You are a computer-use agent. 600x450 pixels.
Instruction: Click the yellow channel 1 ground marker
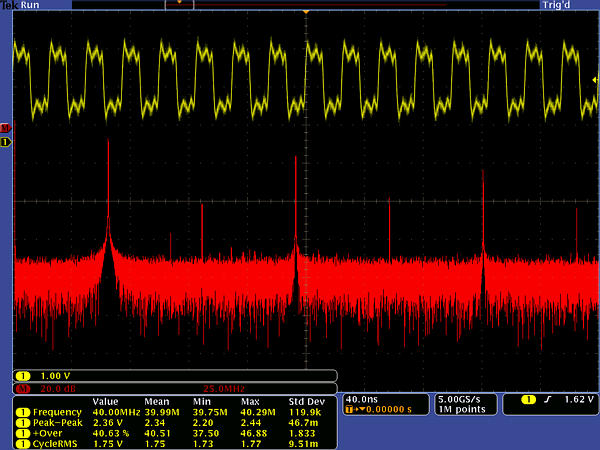click(x=5, y=142)
